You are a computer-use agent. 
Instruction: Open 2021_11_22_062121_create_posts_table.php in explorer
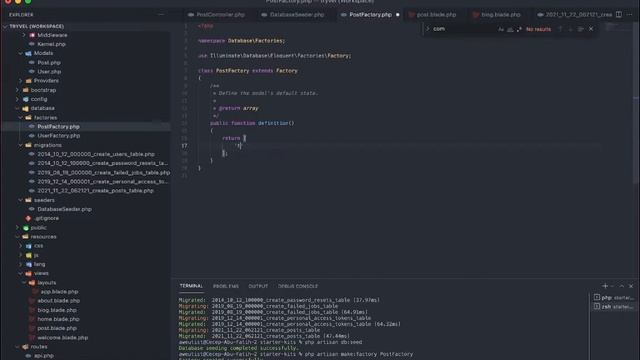(96, 191)
